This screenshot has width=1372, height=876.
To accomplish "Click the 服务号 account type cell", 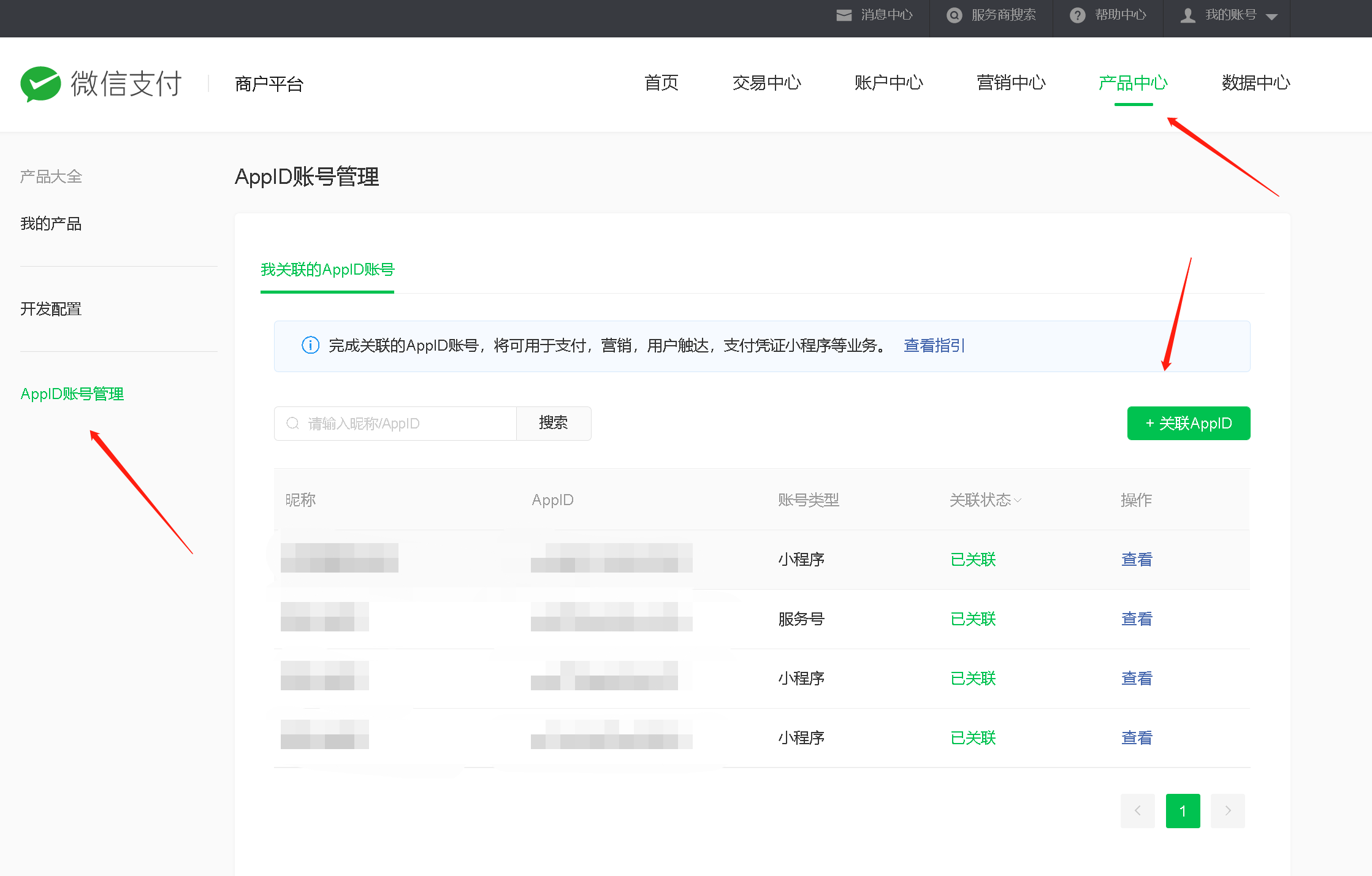I will coord(801,619).
